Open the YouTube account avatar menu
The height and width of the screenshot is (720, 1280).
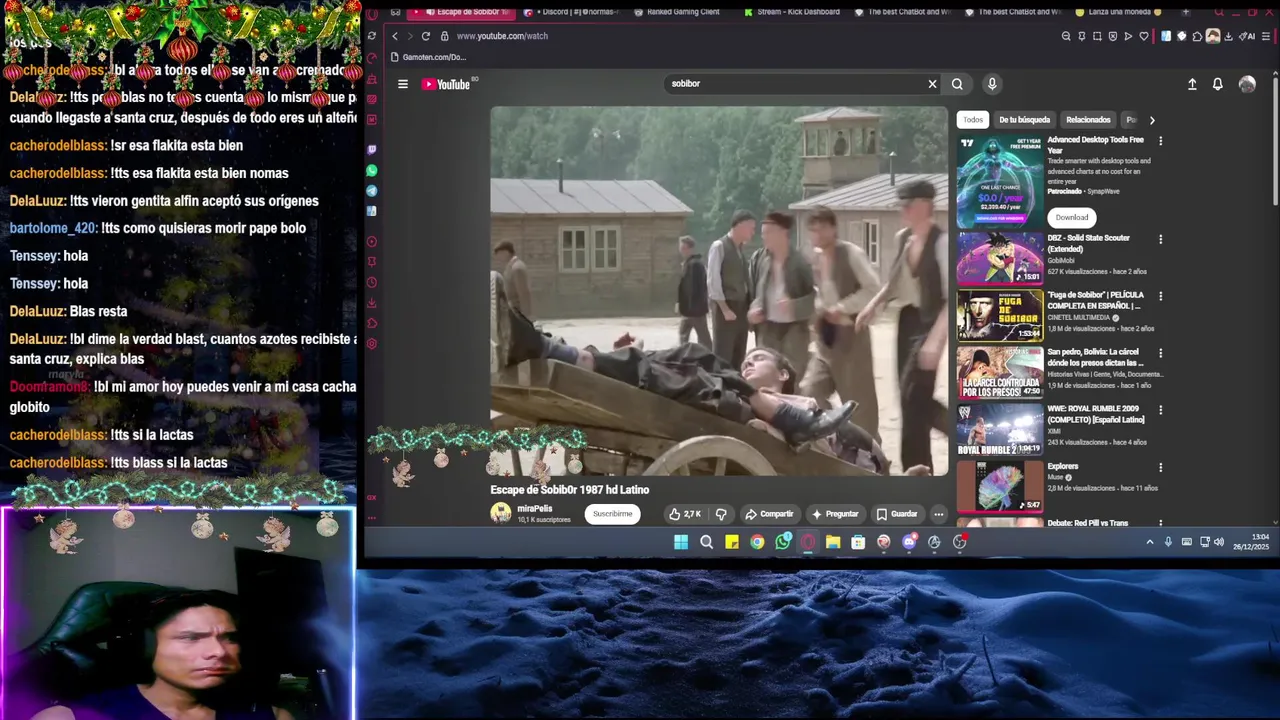click(1247, 84)
